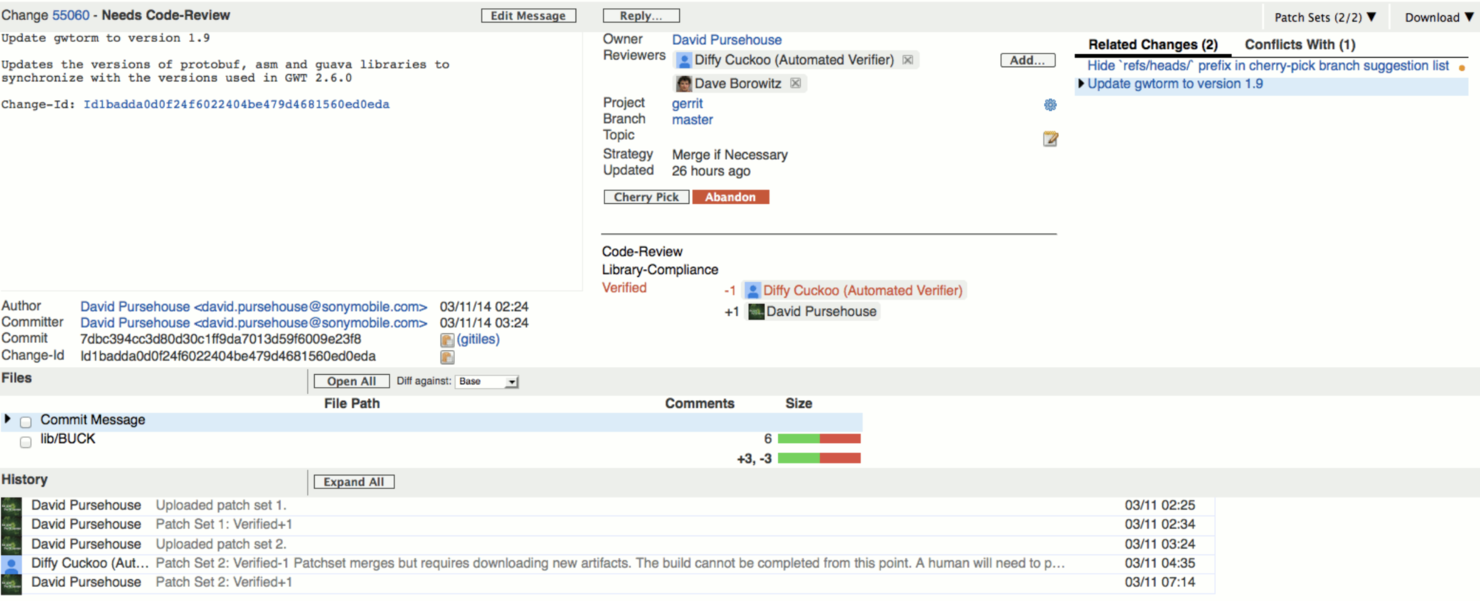This screenshot has height=601, width=1480.
Task: Remove Dave Borowitz from reviewers via the X icon
Action: coord(797,83)
